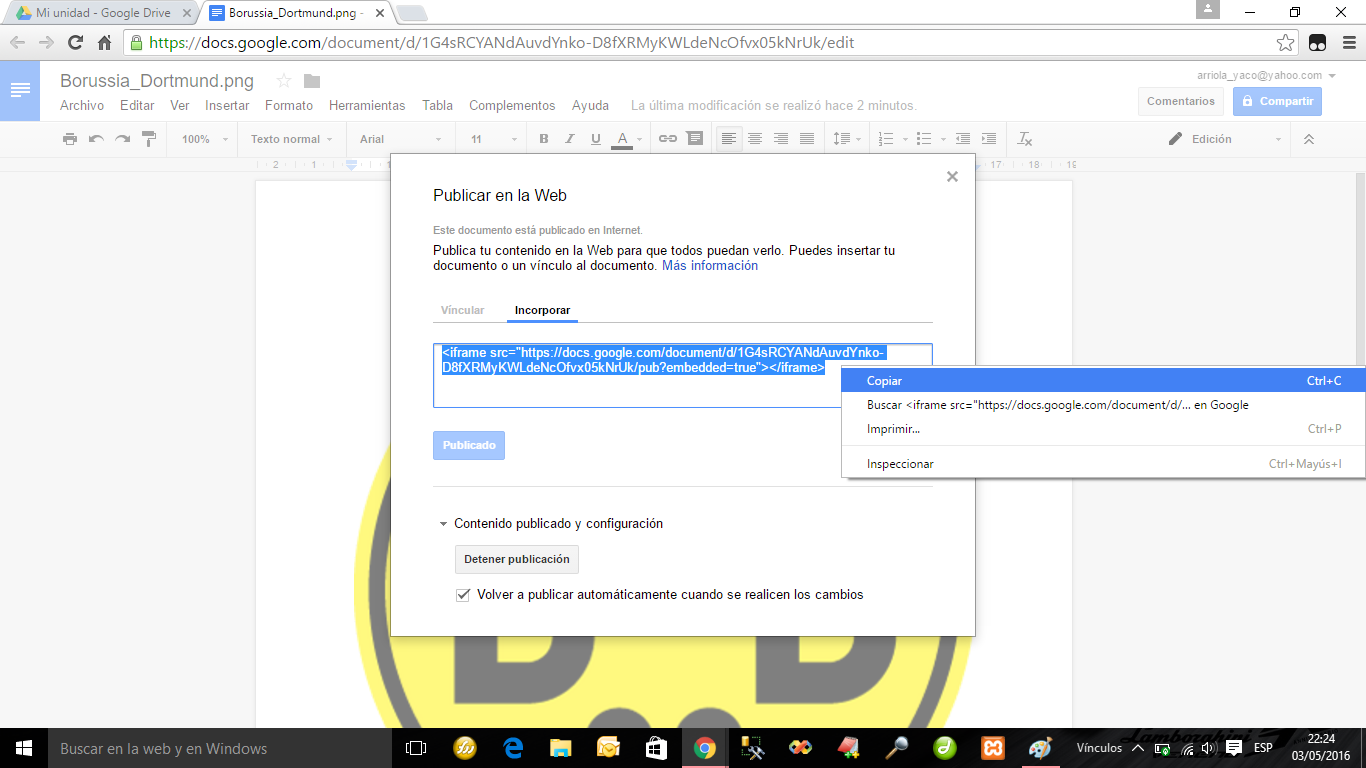Redo the last action

click(x=122, y=139)
